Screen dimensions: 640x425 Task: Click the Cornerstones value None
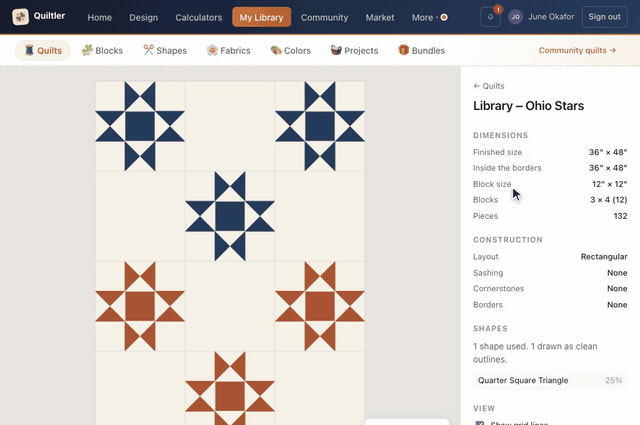coord(617,288)
